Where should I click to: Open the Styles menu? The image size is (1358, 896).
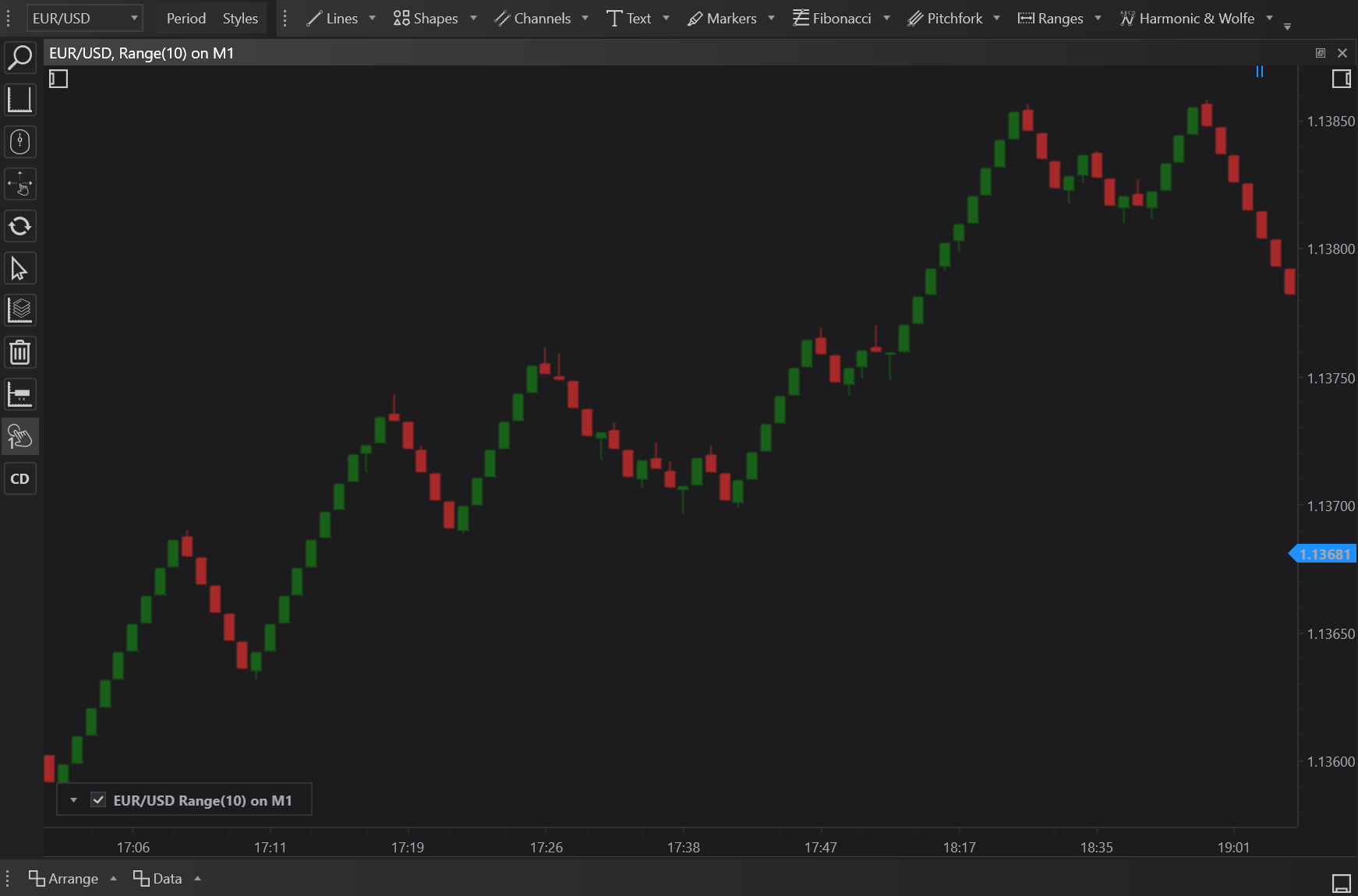click(x=240, y=18)
